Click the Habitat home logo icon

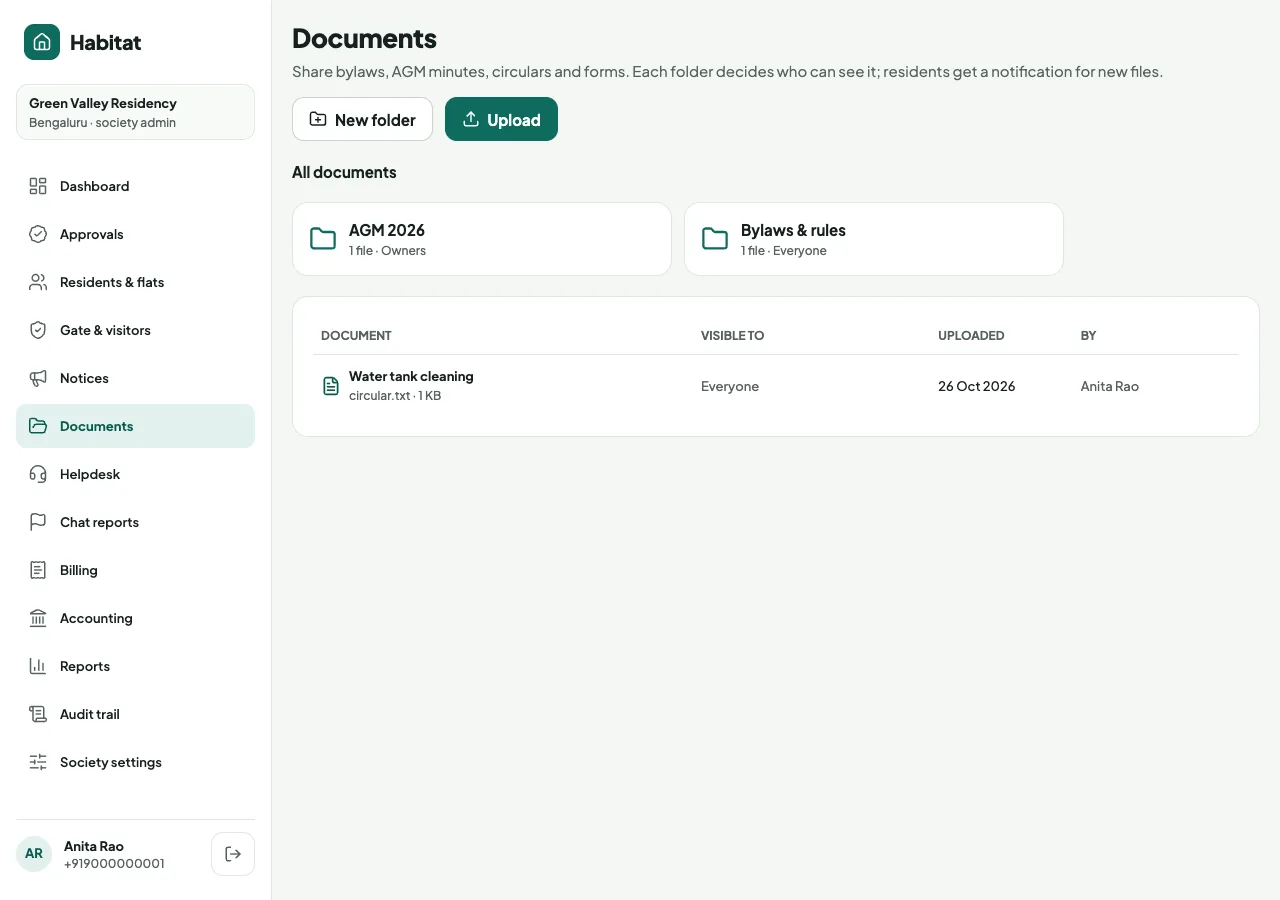[x=42, y=42]
